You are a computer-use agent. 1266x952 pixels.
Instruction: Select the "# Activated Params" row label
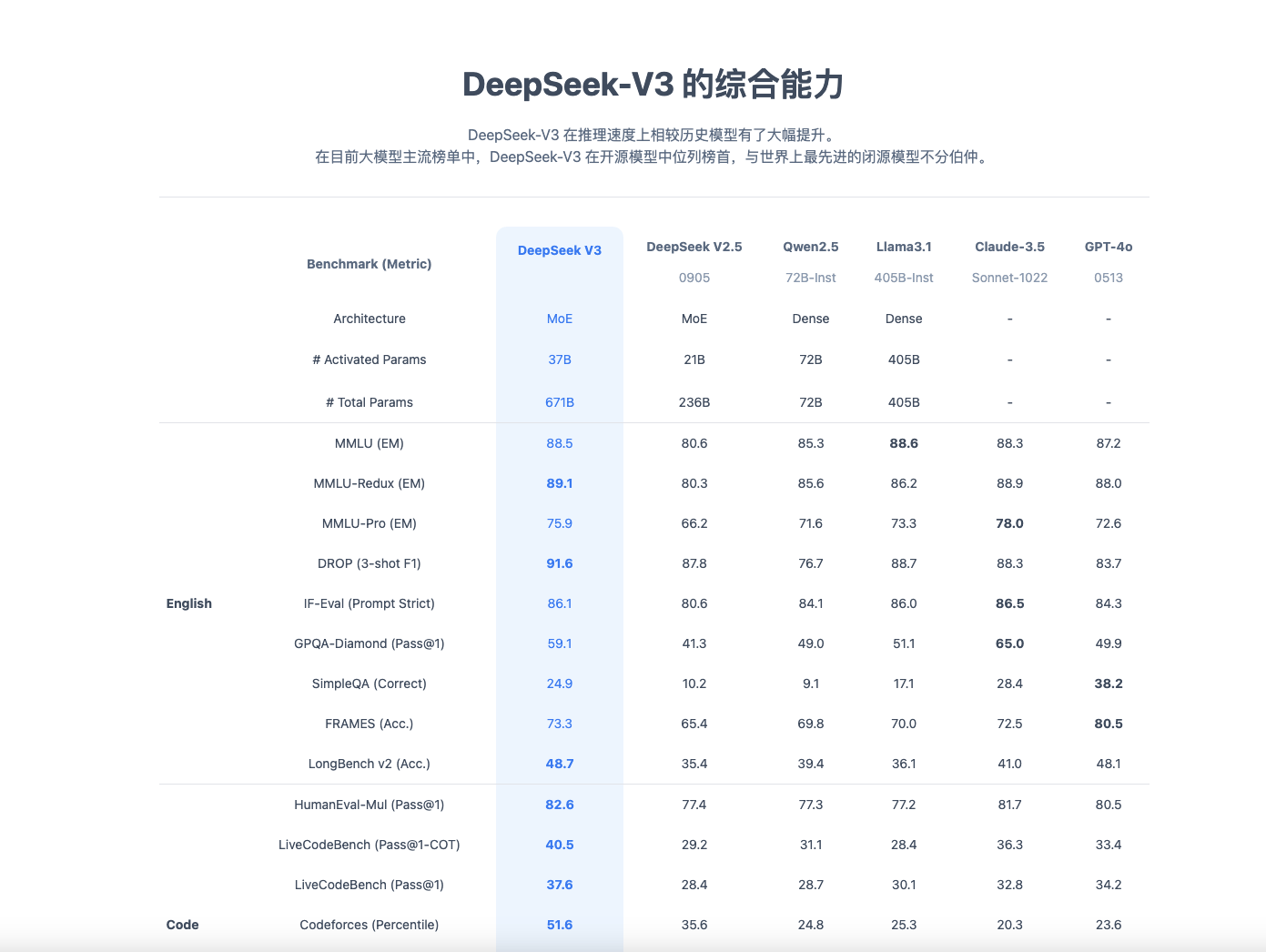[370, 360]
